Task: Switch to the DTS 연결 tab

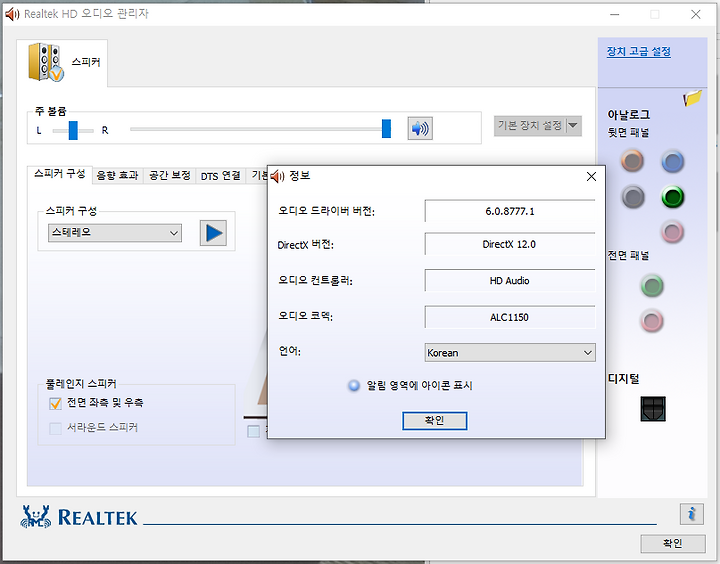Action: pos(220,176)
